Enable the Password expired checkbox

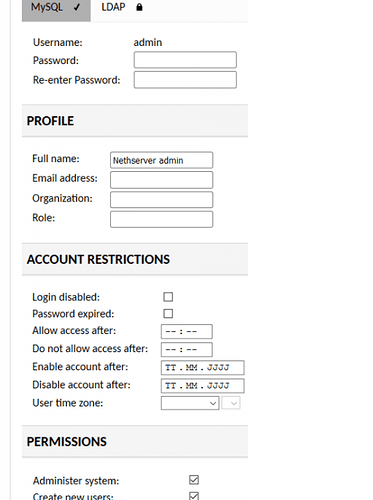tap(168, 313)
